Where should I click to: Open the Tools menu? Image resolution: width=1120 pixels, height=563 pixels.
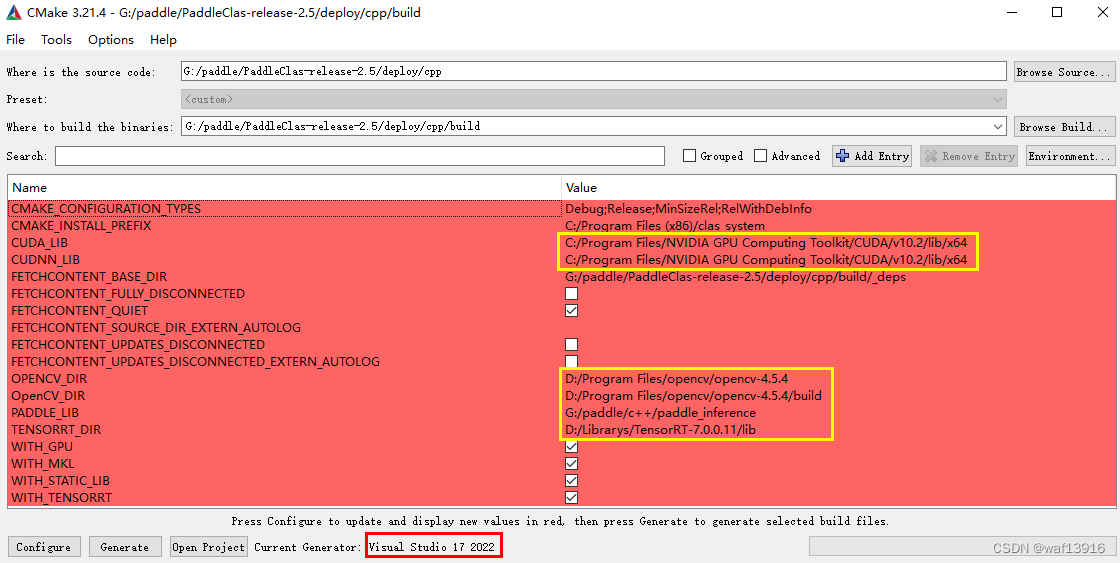click(x=56, y=39)
